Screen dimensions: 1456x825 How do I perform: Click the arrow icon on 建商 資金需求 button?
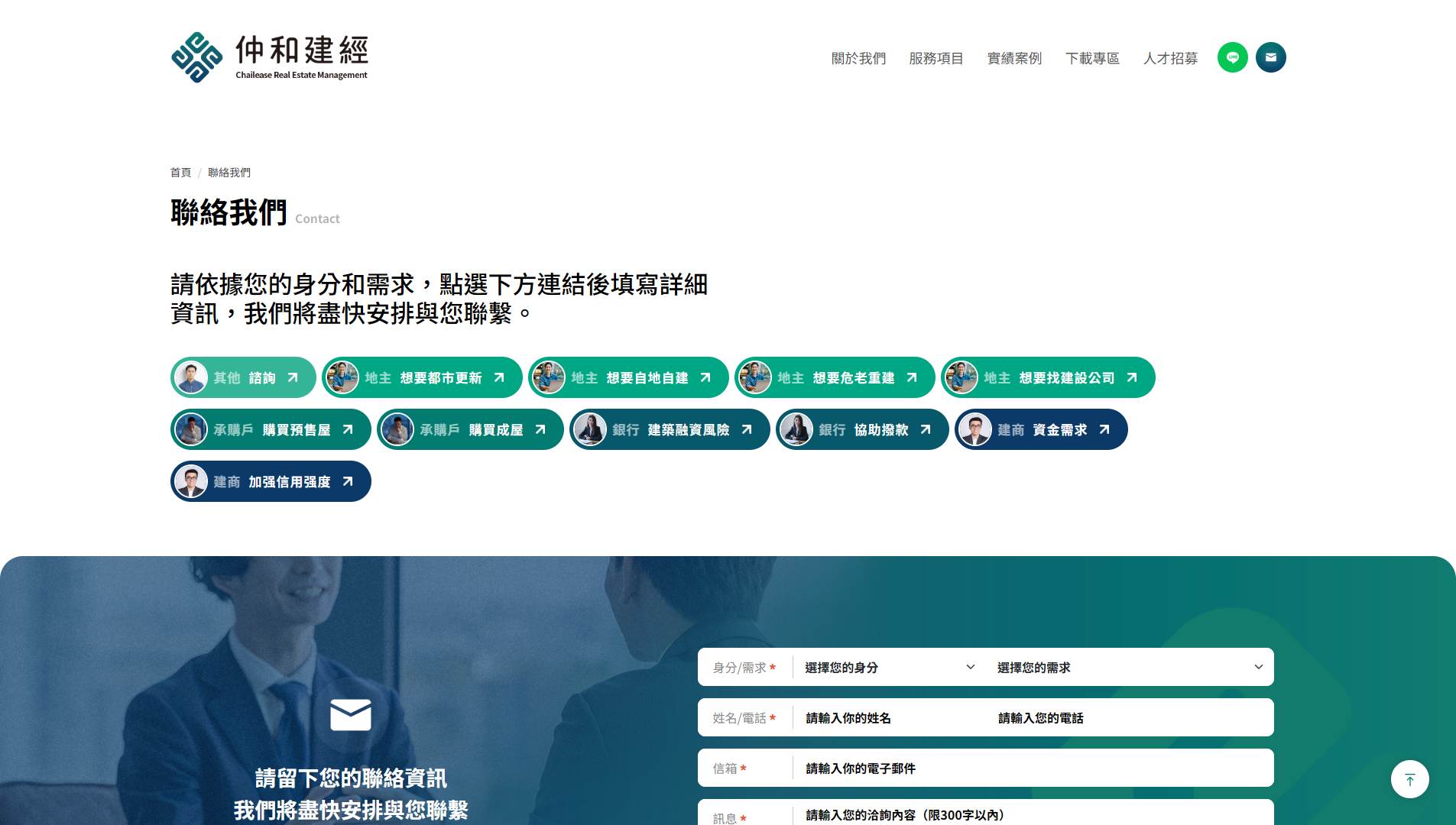[1104, 429]
